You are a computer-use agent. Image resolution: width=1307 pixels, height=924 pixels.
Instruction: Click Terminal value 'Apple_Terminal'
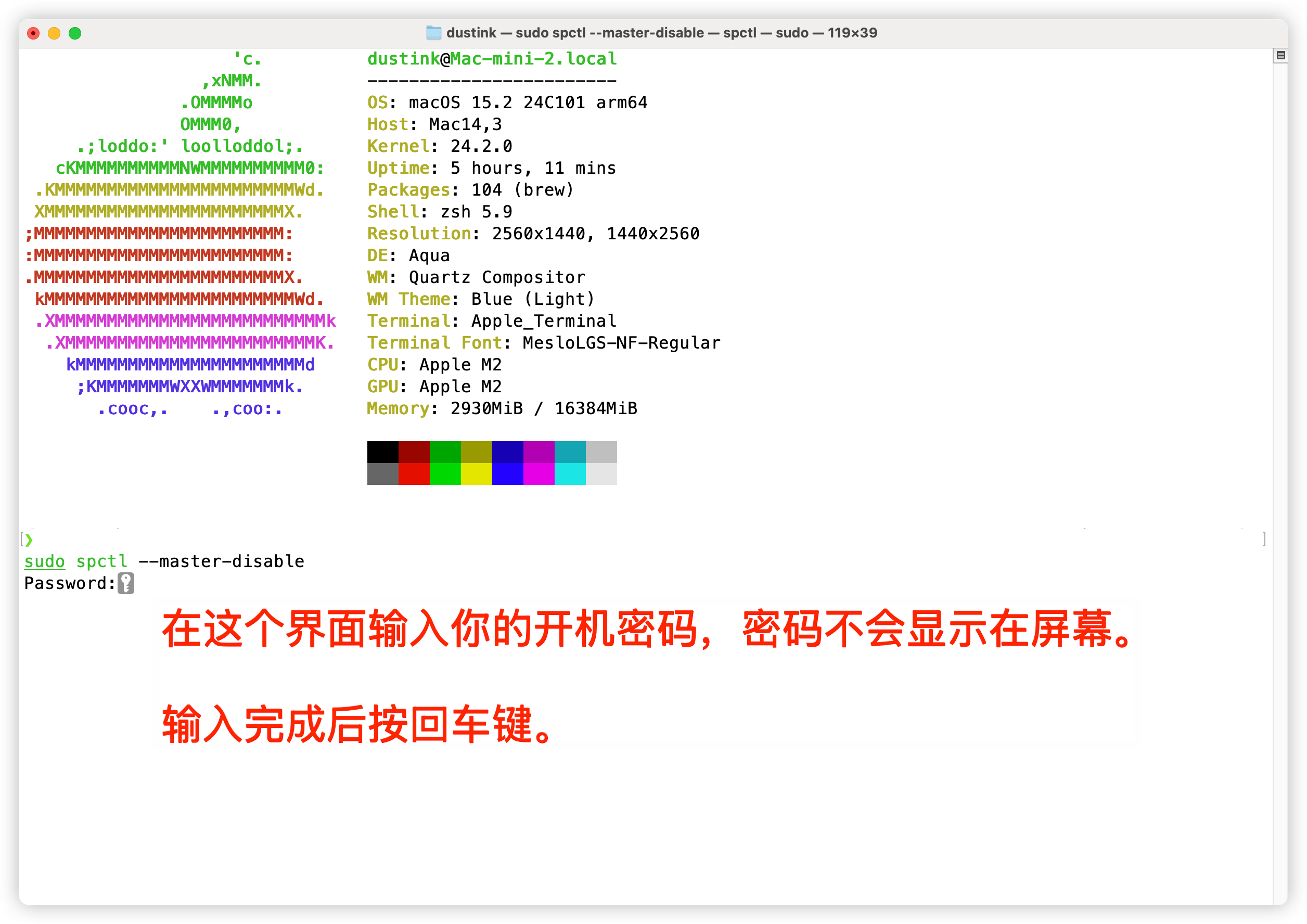pos(544,321)
